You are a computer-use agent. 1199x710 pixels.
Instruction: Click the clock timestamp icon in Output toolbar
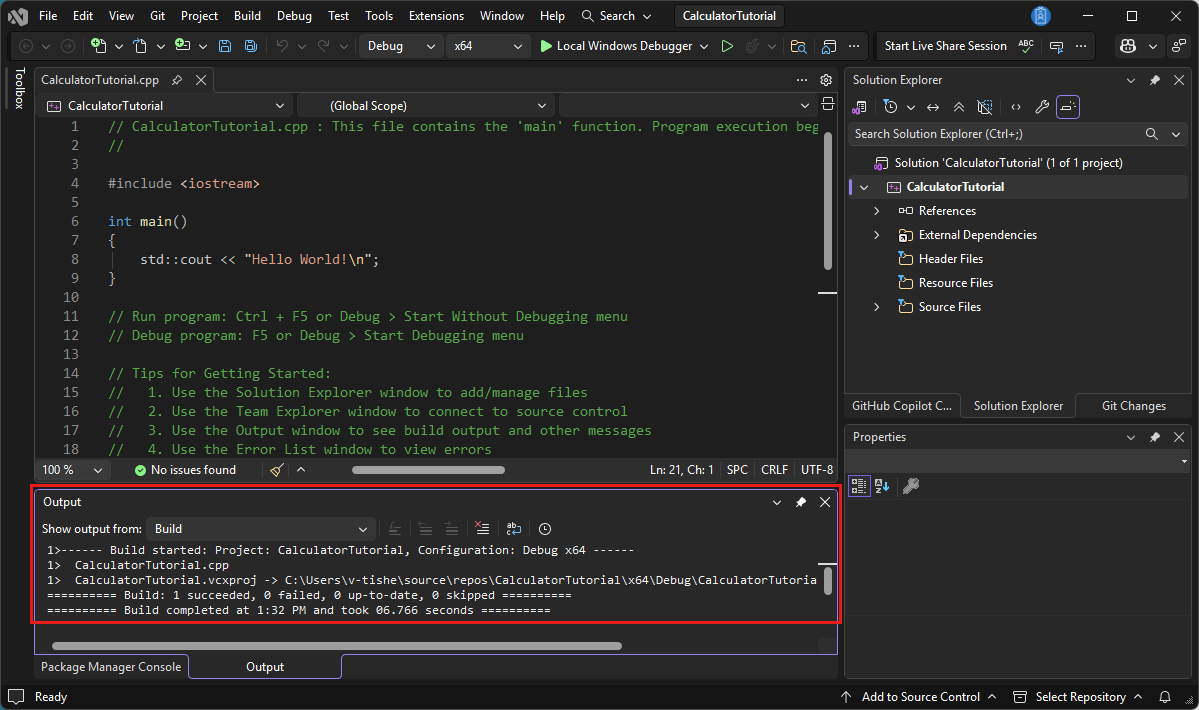point(544,529)
